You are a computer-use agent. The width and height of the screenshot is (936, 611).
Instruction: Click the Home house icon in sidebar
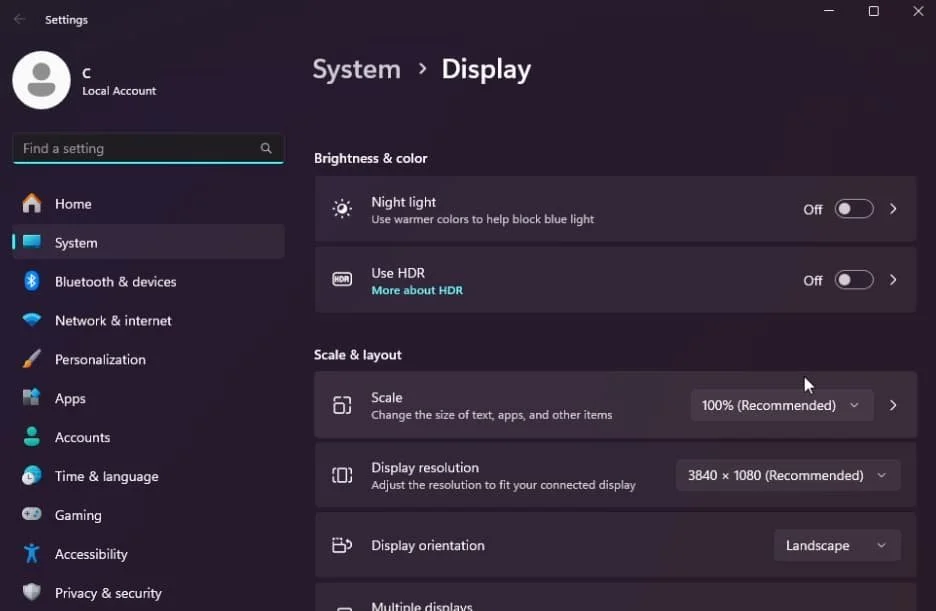coord(32,203)
